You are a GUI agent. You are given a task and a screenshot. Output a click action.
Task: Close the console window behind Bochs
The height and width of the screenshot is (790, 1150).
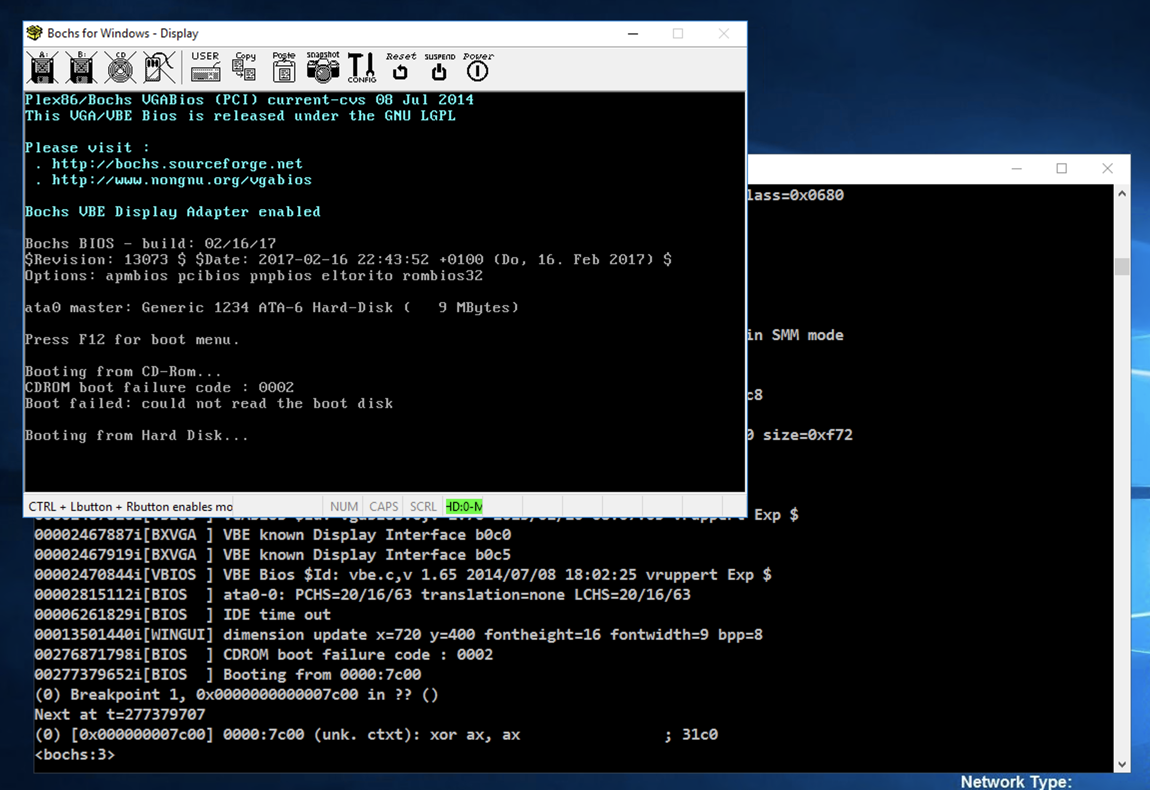pos(1107,169)
